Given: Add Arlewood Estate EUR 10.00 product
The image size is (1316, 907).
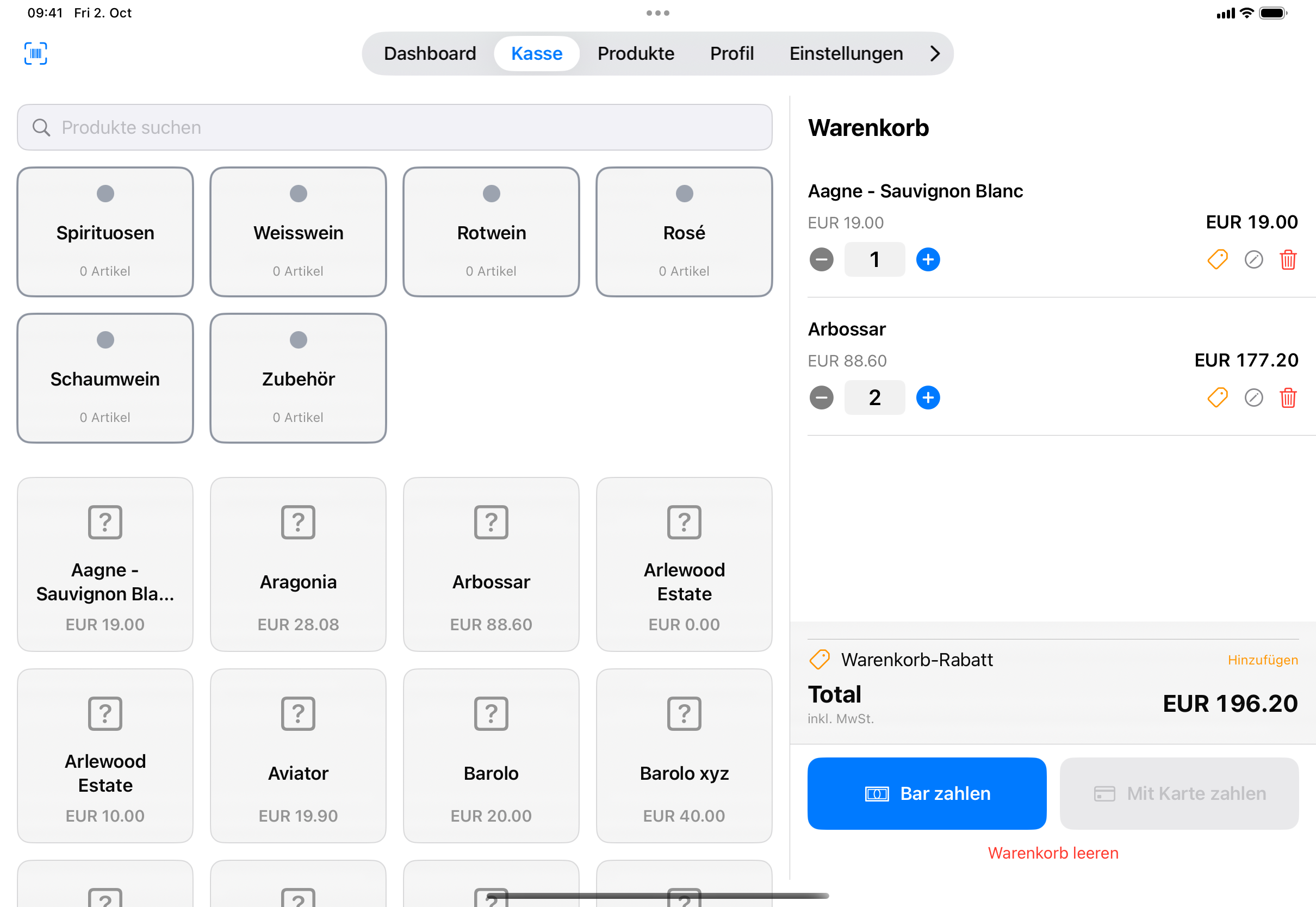Looking at the screenshot, I should (x=105, y=756).
